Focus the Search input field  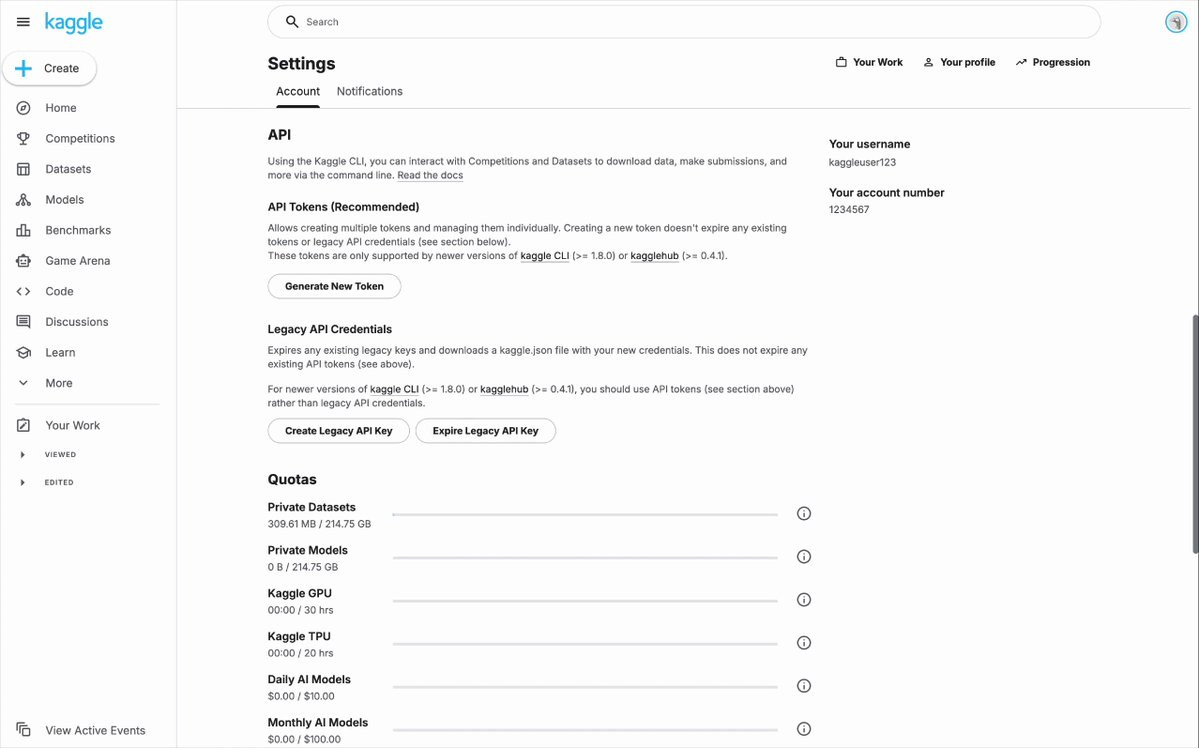pyautogui.click(x=690, y=22)
